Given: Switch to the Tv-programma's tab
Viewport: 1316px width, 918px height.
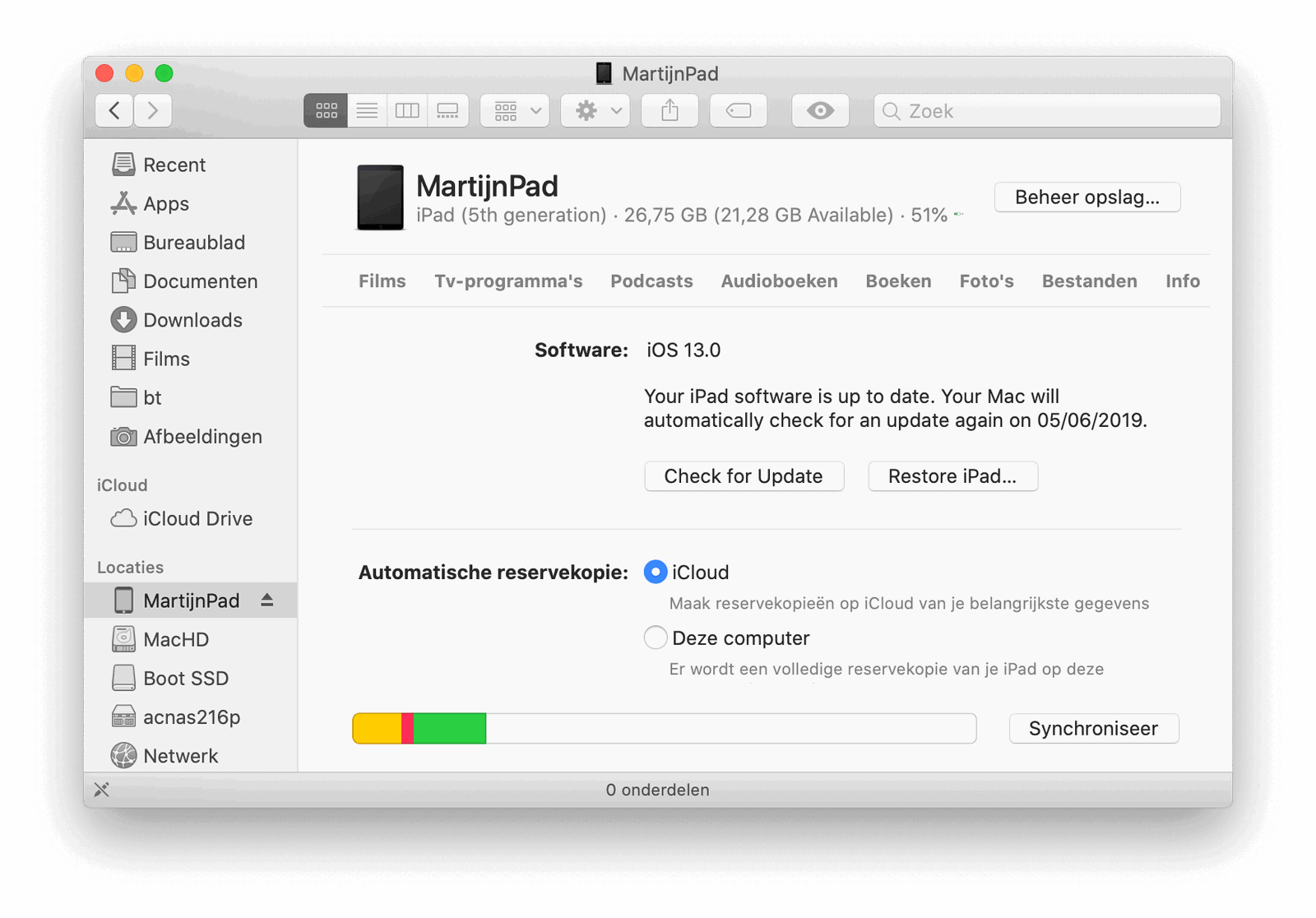Looking at the screenshot, I should tap(508, 281).
